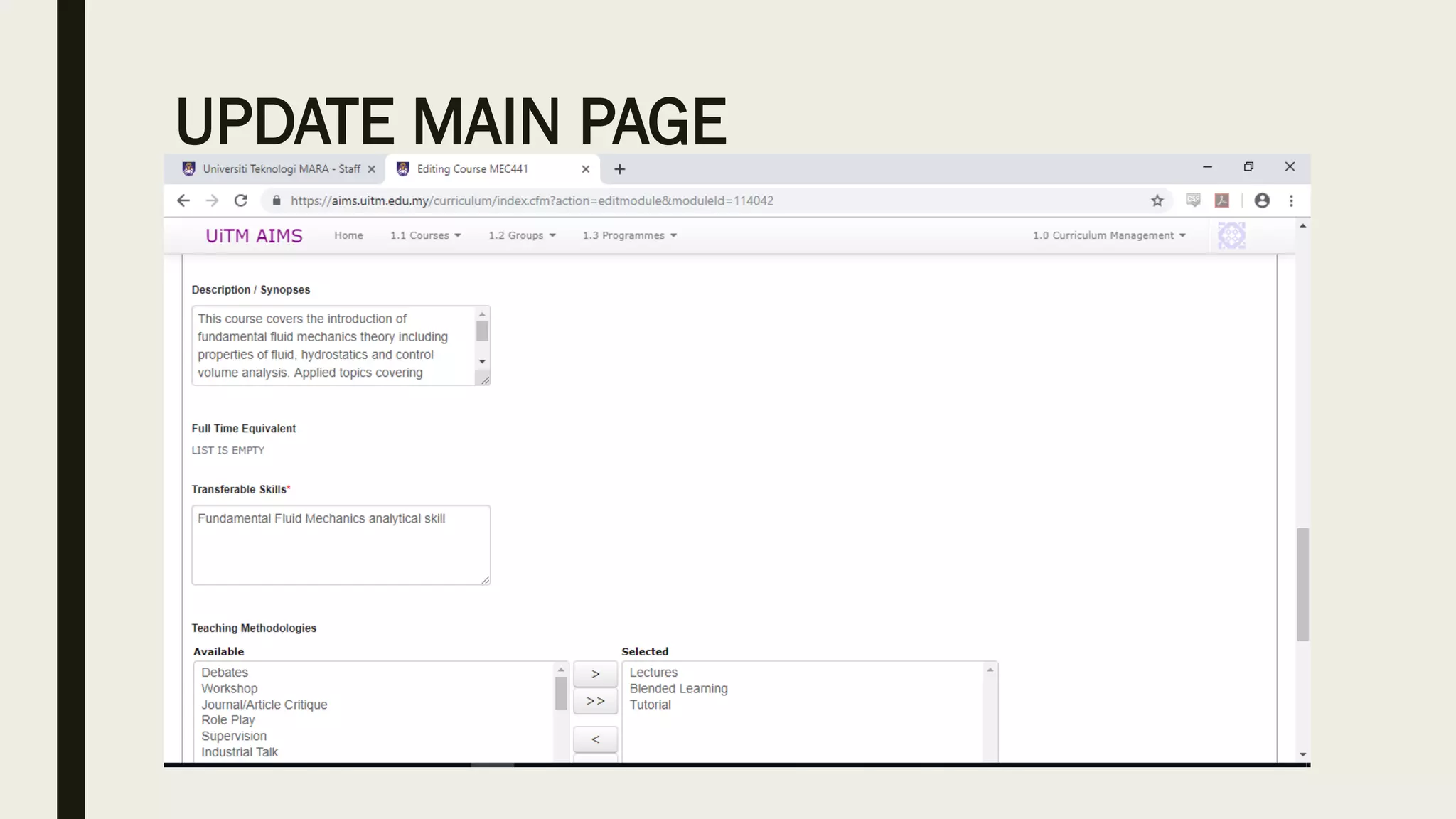Screen dimensions: 1456x819
Task: Expand the 1.1 Courses dropdown
Action: click(x=425, y=235)
